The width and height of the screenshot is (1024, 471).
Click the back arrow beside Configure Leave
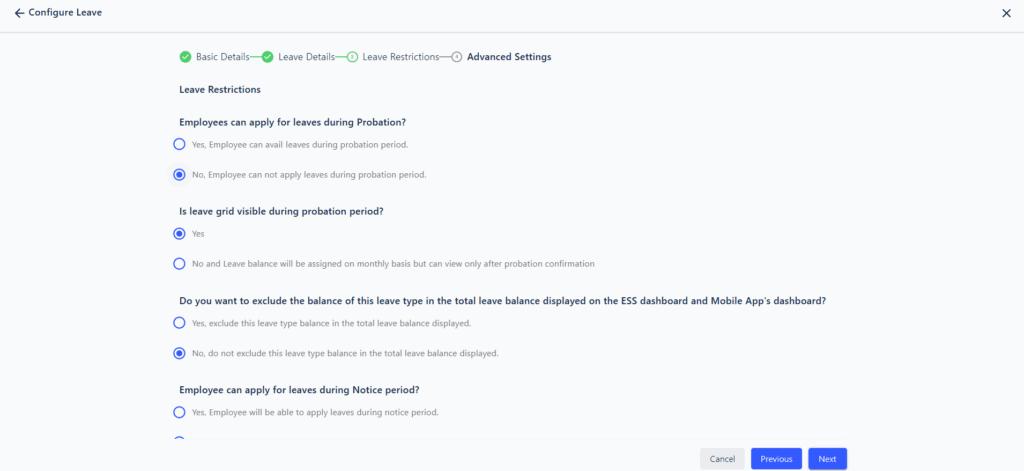[19, 13]
